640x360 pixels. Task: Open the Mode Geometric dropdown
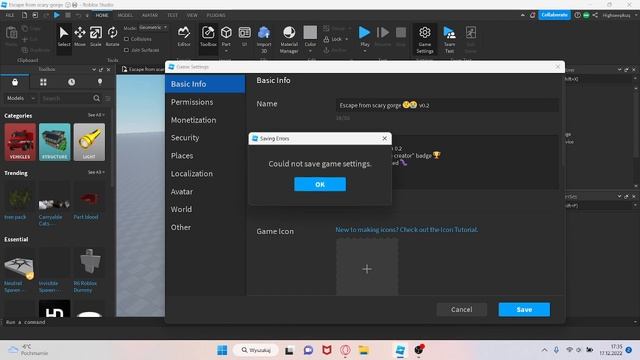point(153,27)
